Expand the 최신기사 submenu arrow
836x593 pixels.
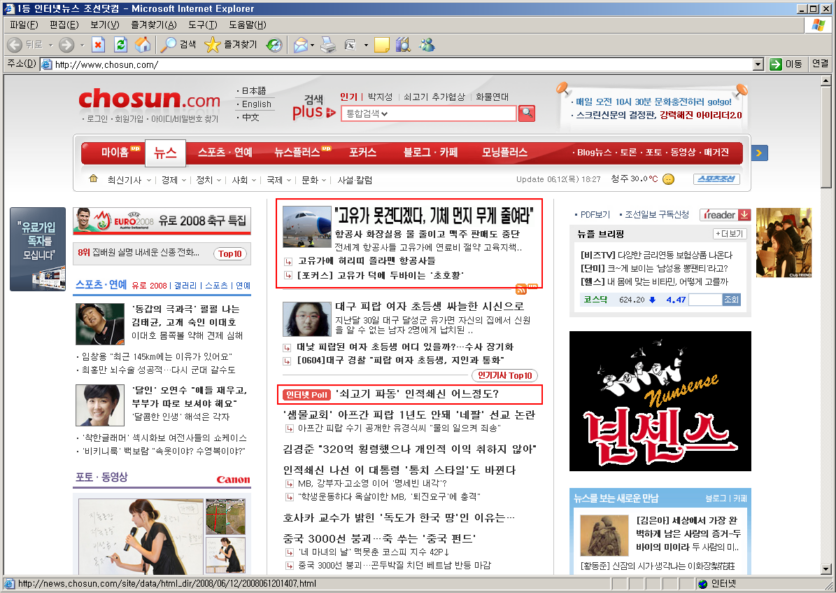(149, 180)
